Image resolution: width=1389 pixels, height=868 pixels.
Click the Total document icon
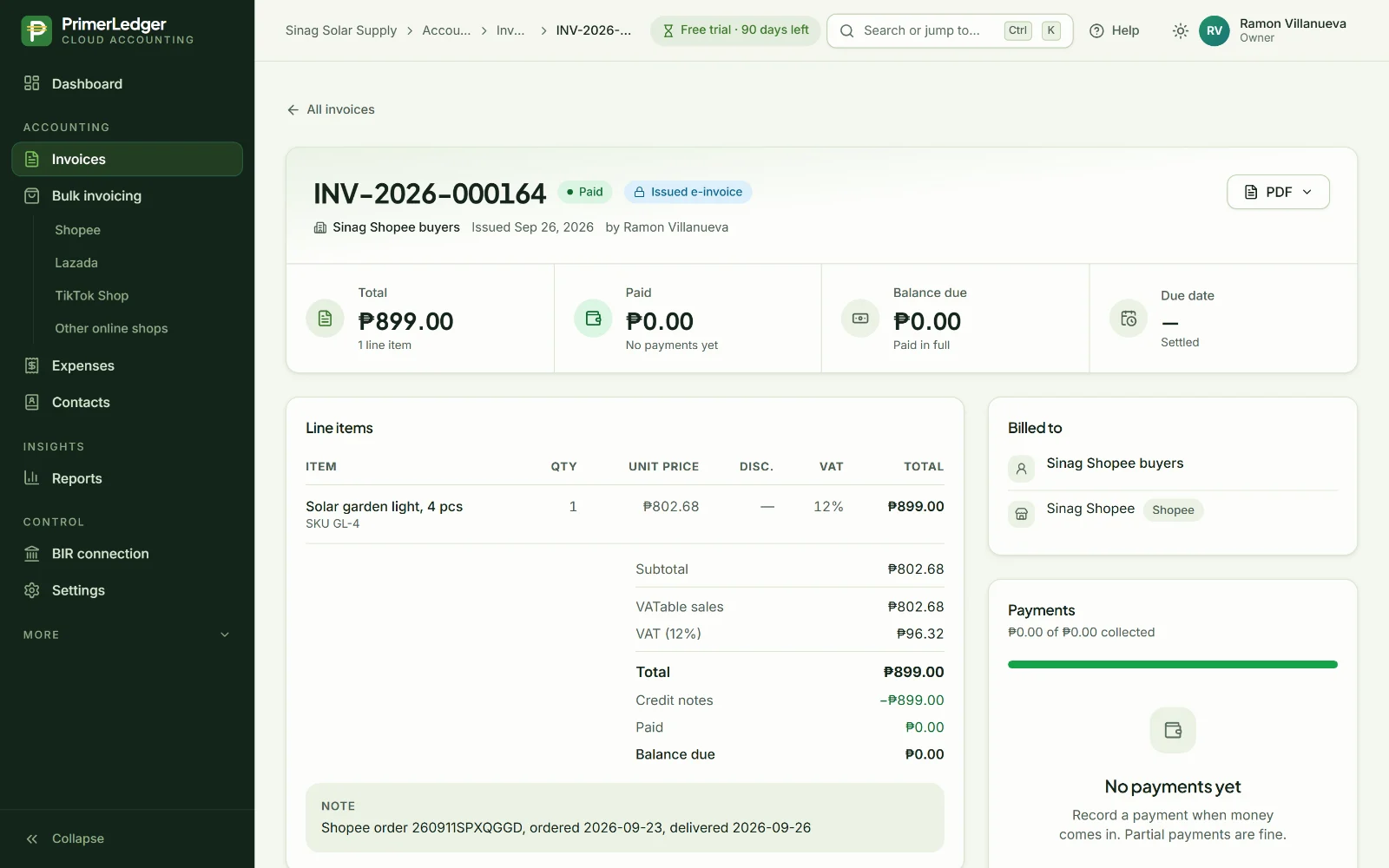[x=325, y=319]
